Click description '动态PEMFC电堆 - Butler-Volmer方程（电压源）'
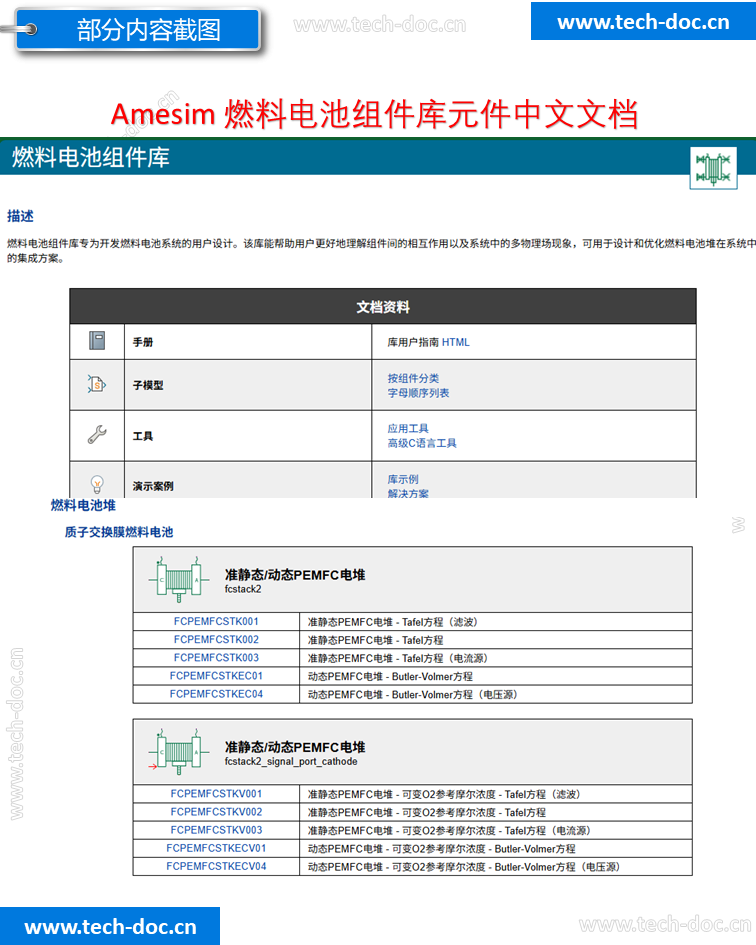The height and width of the screenshot is (945, 756). (413, 694)
